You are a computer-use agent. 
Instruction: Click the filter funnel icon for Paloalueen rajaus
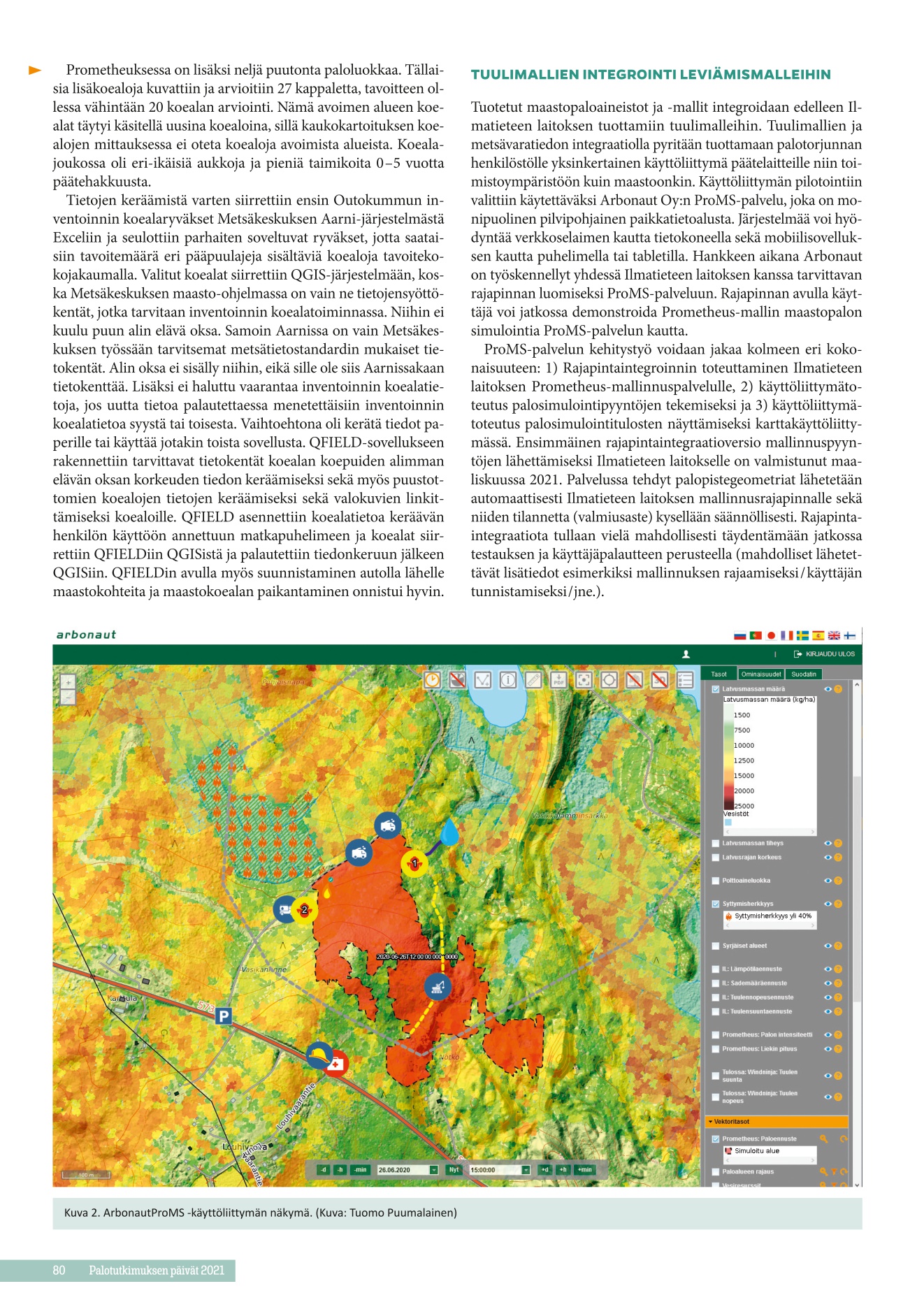pos(834,1171)
